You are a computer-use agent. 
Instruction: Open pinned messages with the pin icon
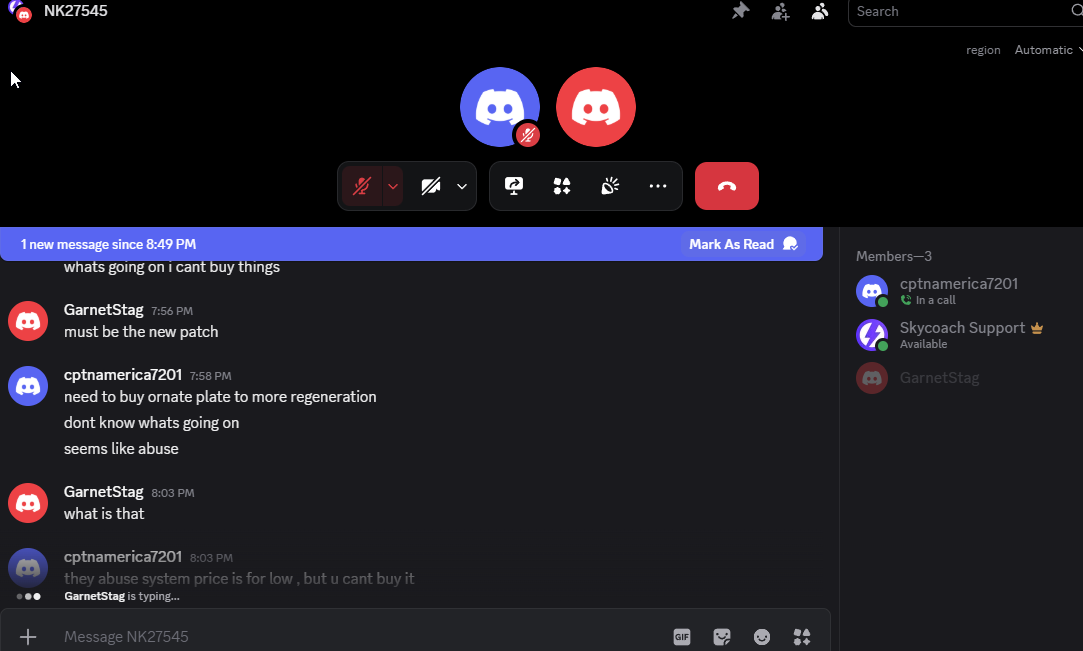point(740,11)
